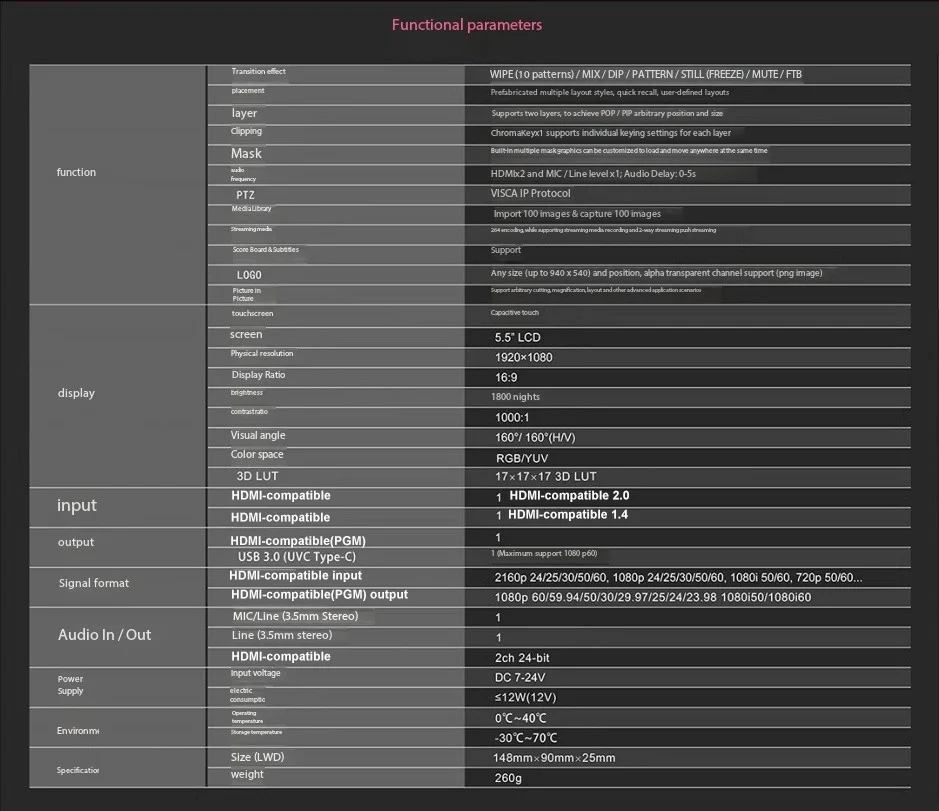Select the 'display' category cell

click(x=117, y=396)
